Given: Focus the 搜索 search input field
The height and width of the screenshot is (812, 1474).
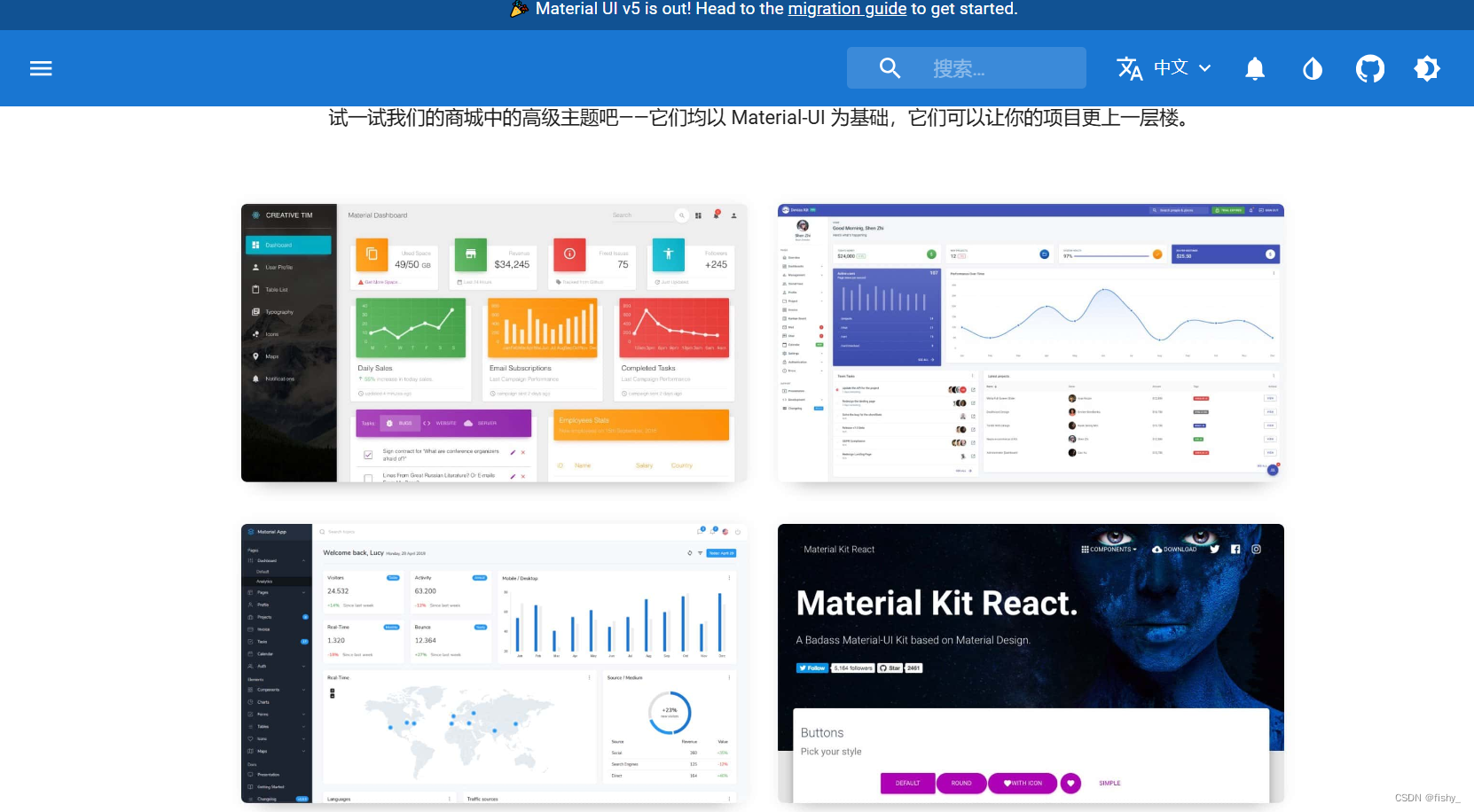Looking at the screenshot, I should tap(967, 68).
